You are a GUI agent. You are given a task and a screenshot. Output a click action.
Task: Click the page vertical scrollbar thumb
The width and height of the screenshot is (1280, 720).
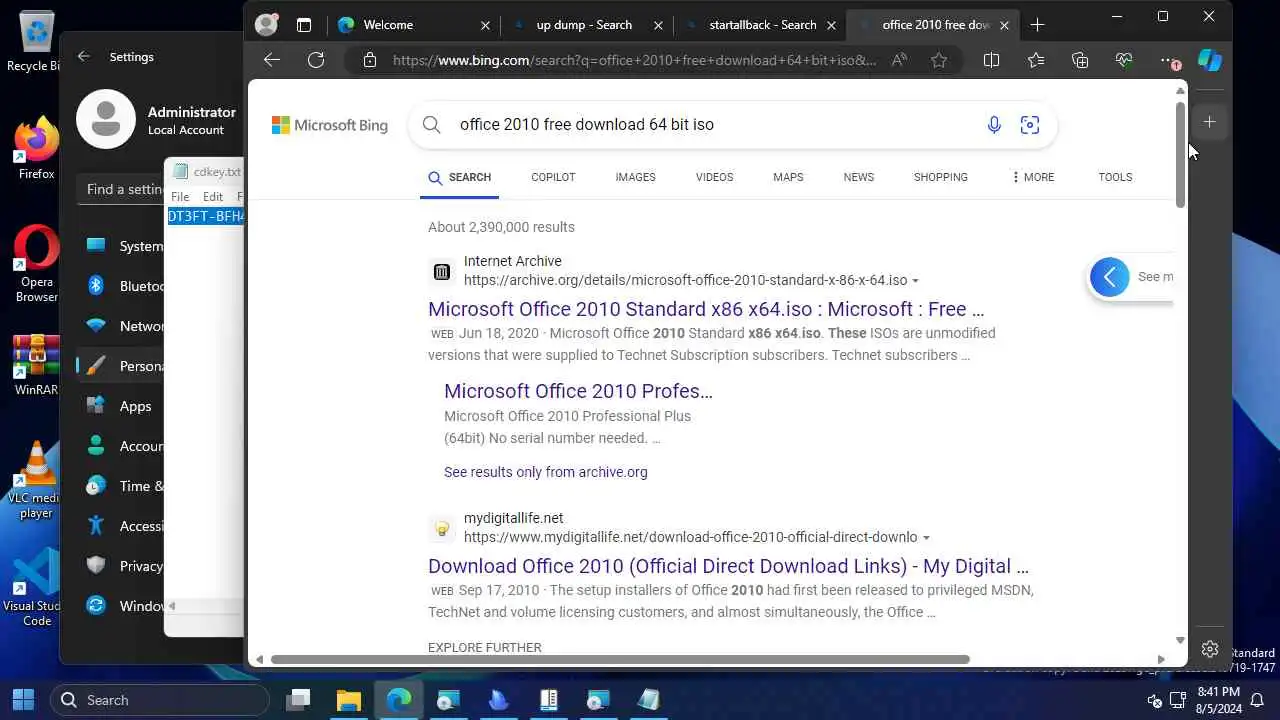(x=1180, y=155)
